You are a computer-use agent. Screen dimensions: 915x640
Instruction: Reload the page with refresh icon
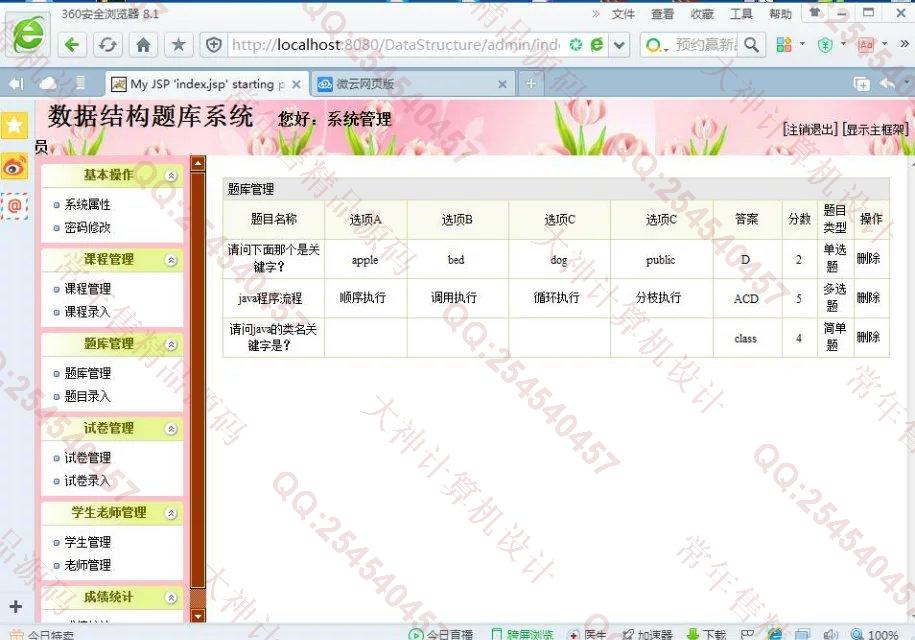point(108,45)
